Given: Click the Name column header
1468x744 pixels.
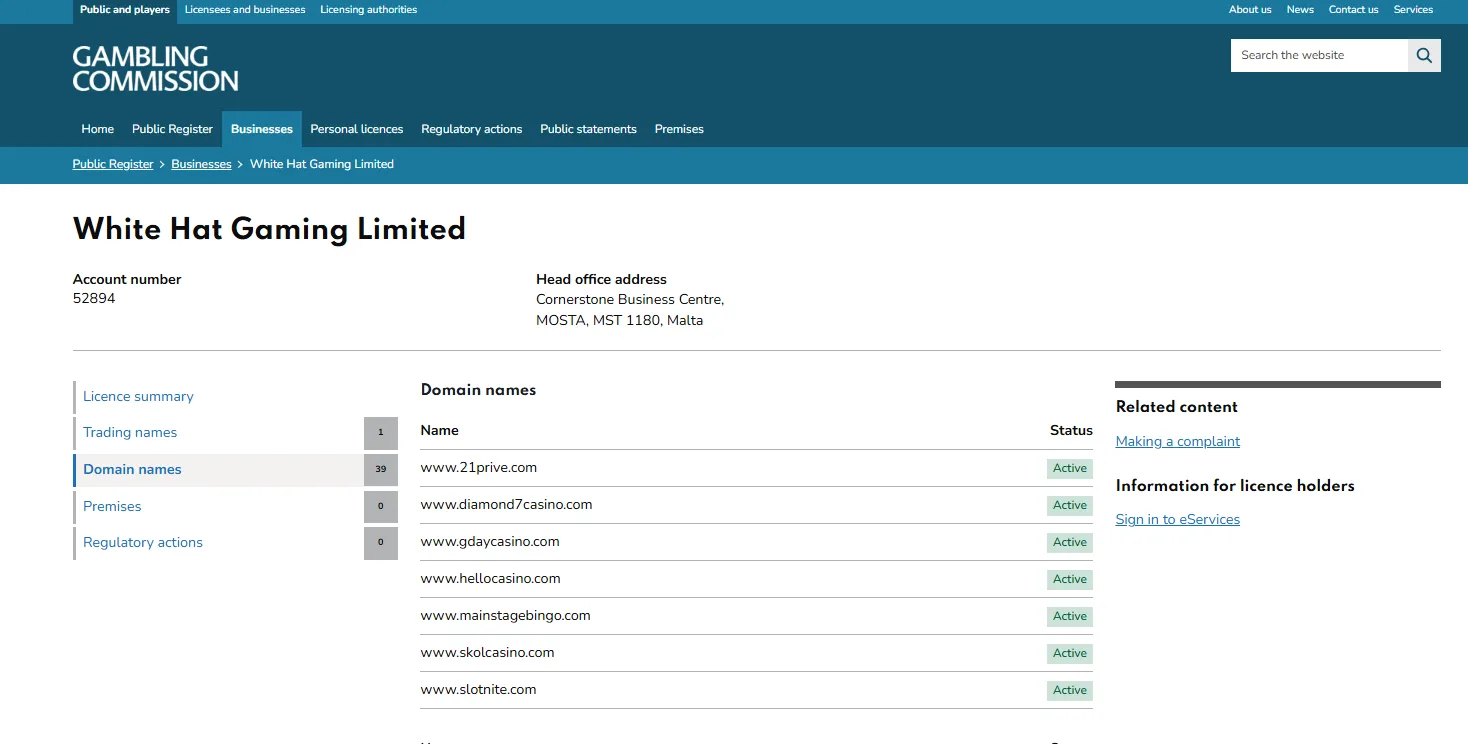Looking at the screenshot, I should coord(440,430).
